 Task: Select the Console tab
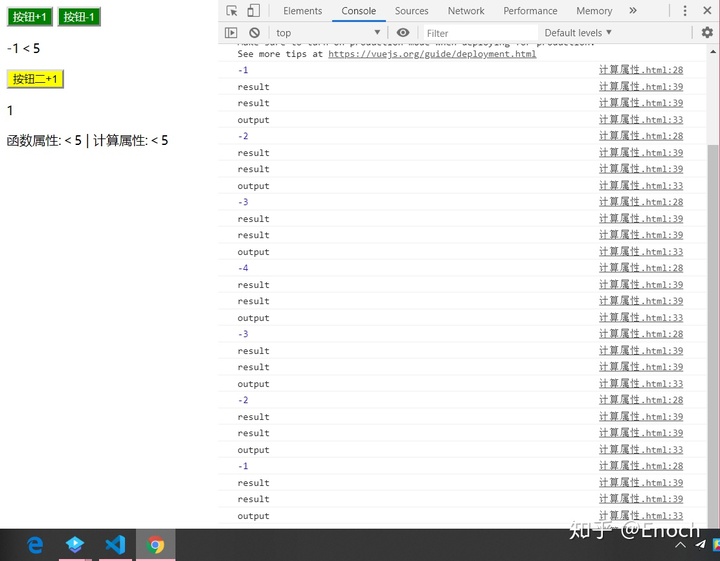[x=359, y=11]
